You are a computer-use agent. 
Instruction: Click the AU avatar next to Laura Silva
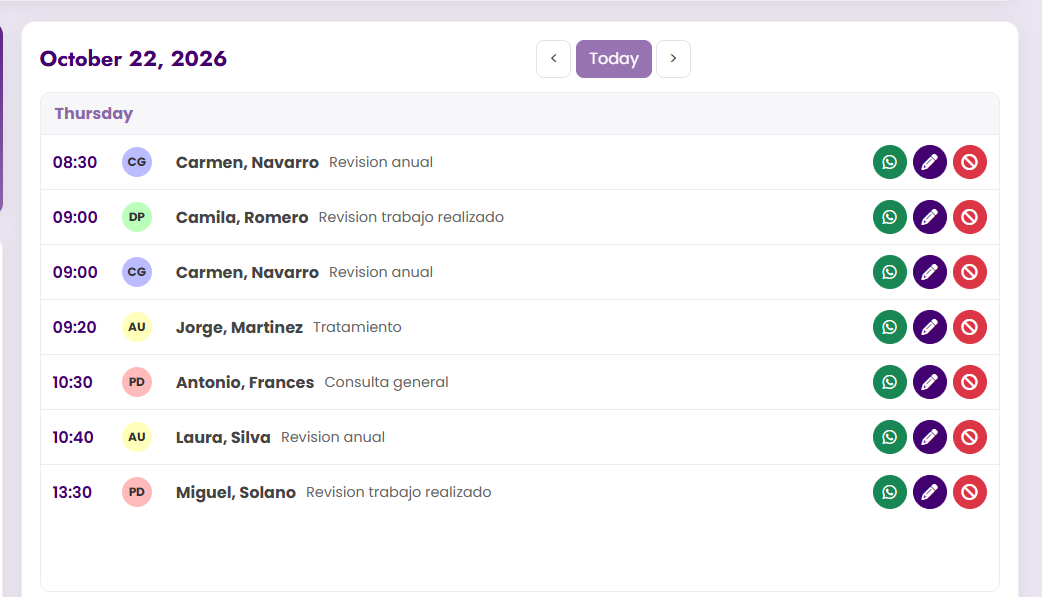coord(137,437)
